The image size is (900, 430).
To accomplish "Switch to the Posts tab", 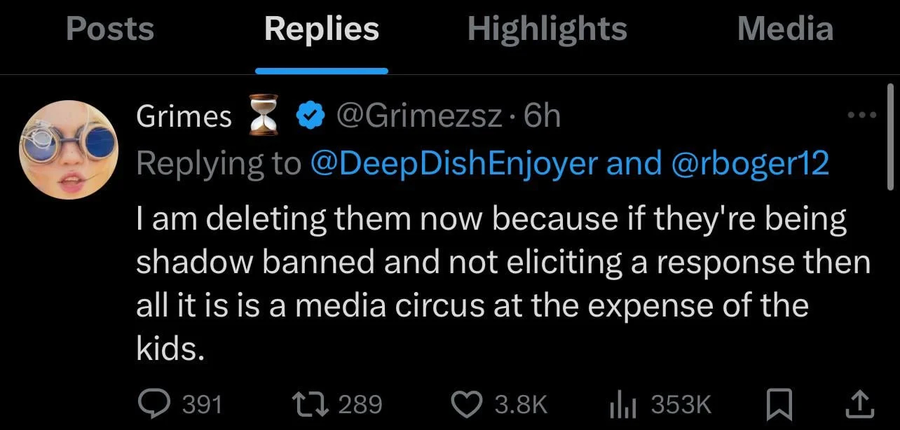I will (x=110, y=29).
